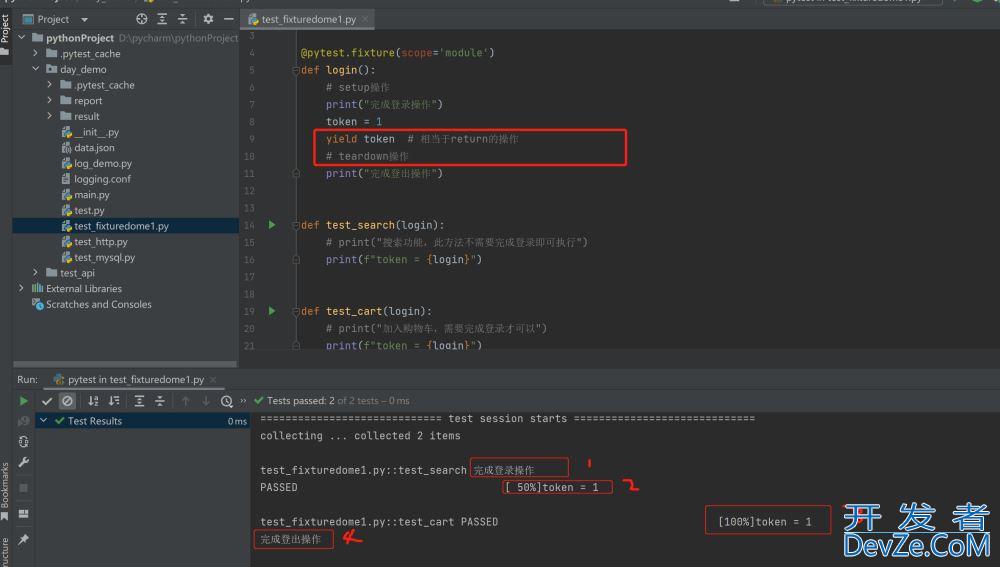
Task: Click the vertical Project tool window tab
Action: tap(5, 33)
